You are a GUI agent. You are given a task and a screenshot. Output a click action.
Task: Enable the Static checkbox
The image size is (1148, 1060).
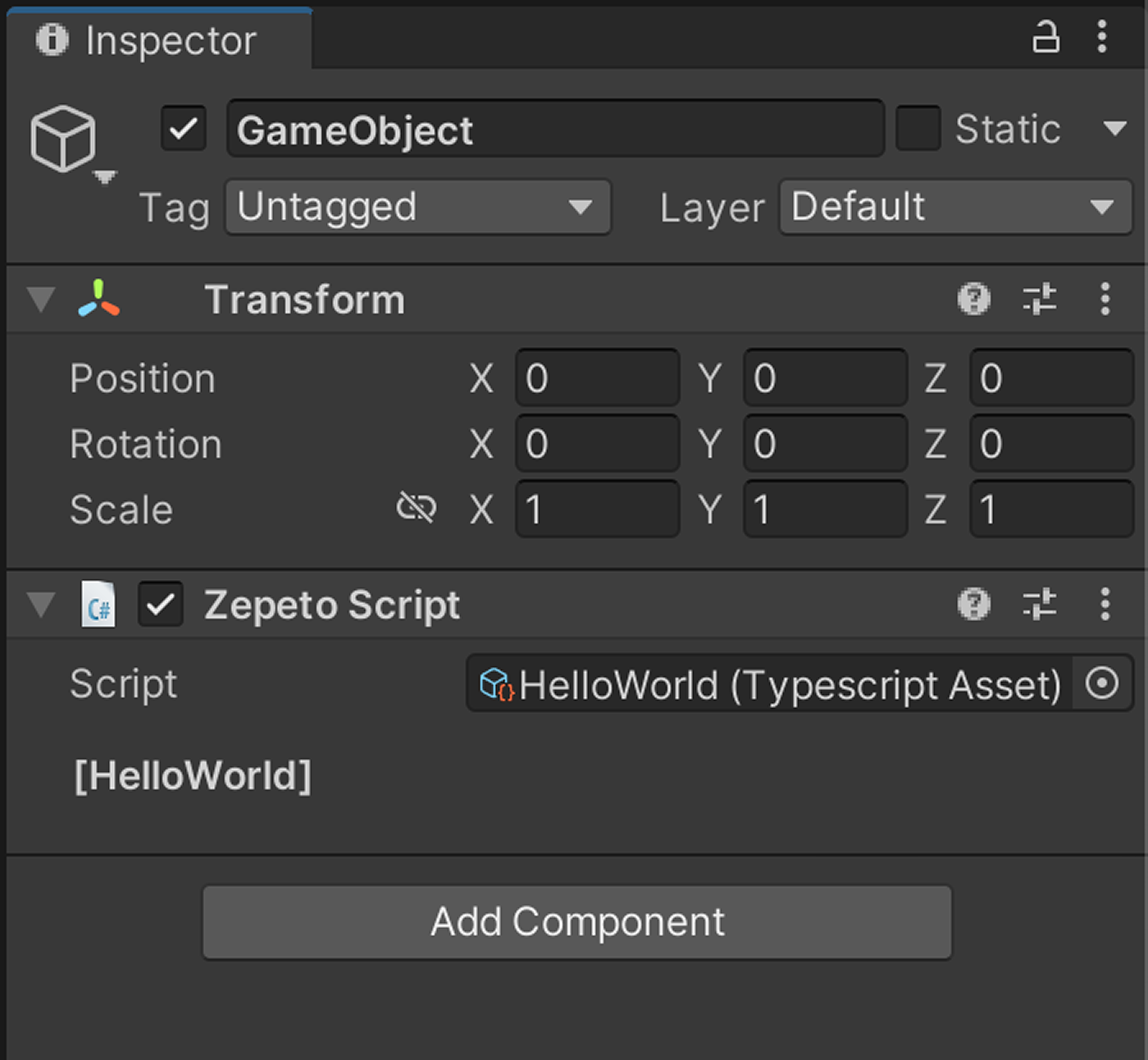click(918, 128)
